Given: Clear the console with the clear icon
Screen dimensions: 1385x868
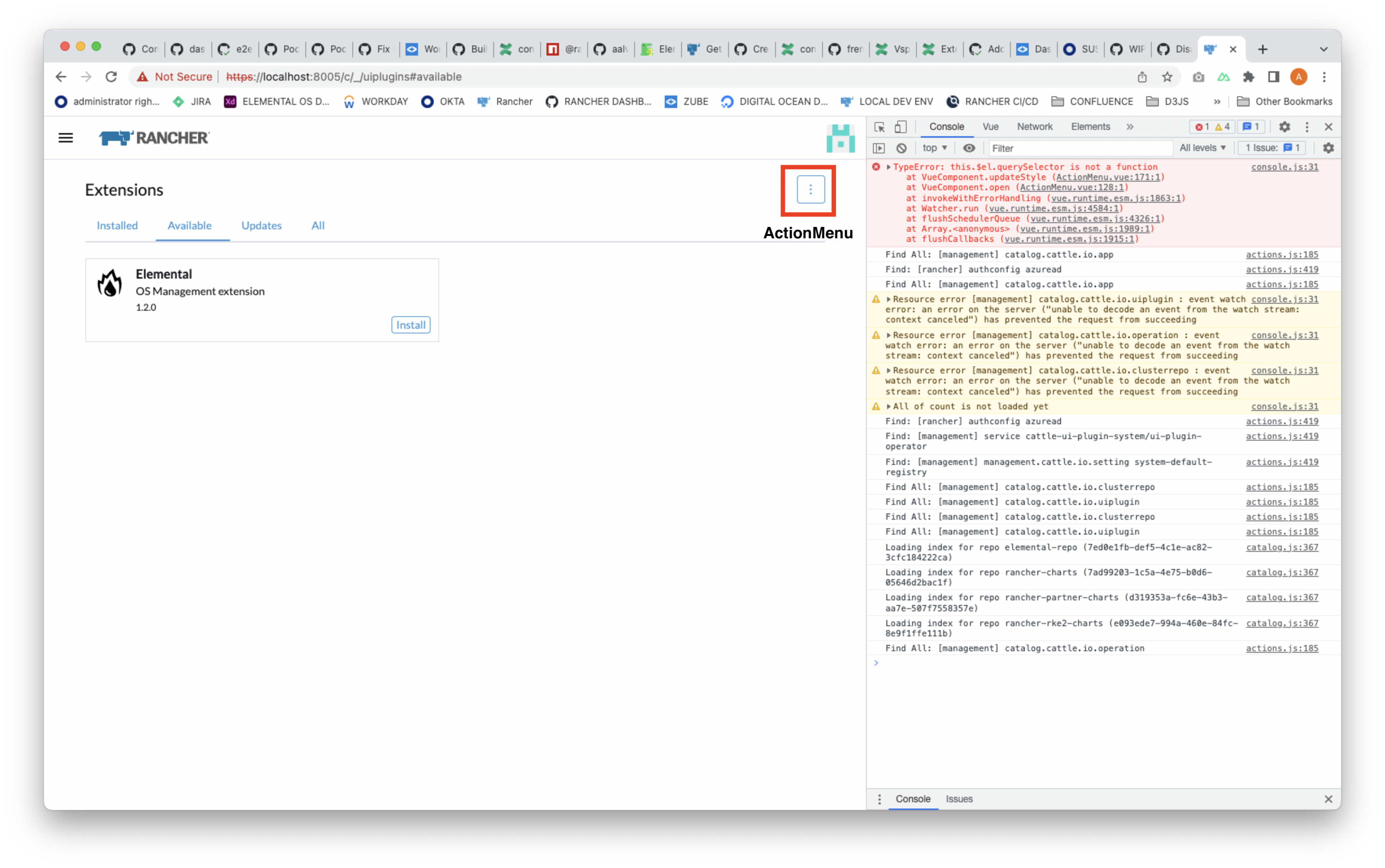Looking at the screenshot, I should point(901,148).
